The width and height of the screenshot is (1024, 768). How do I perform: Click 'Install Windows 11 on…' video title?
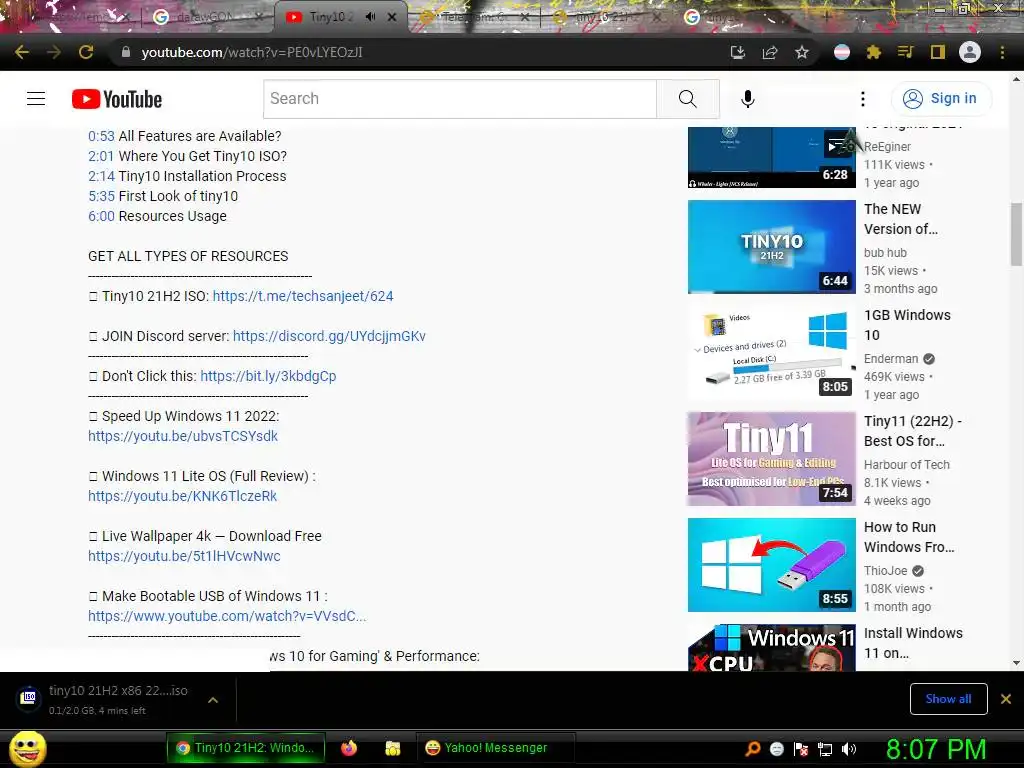(913, 643)
